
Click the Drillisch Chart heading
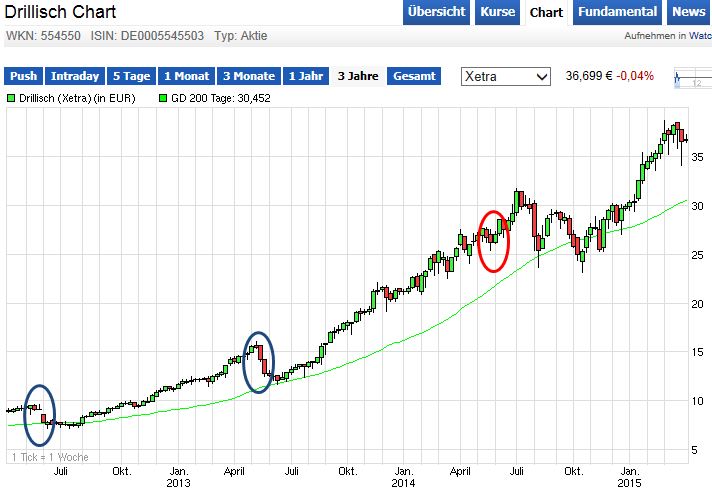60,11
